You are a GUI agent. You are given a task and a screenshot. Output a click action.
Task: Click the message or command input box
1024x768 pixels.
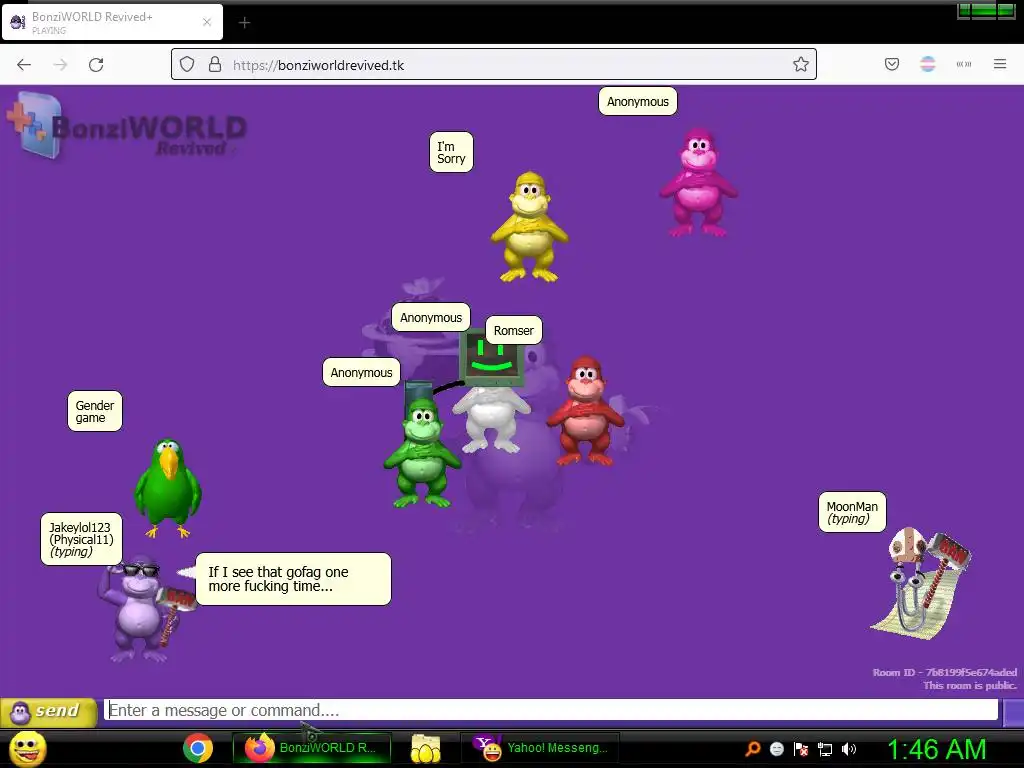(x=551, y=710)
